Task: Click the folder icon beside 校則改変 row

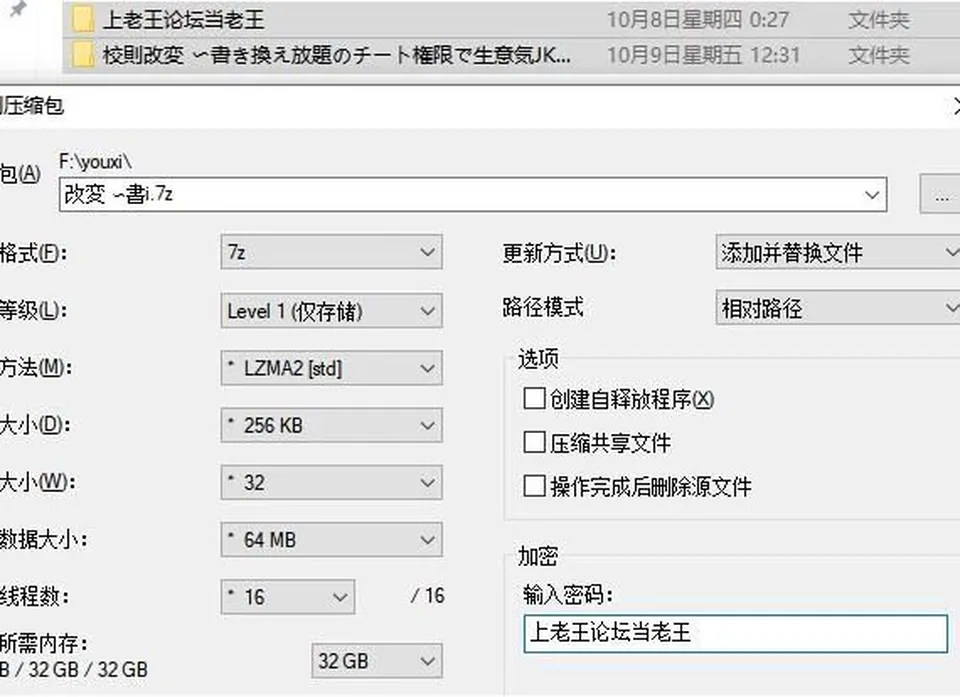Action: pos(83,55)
